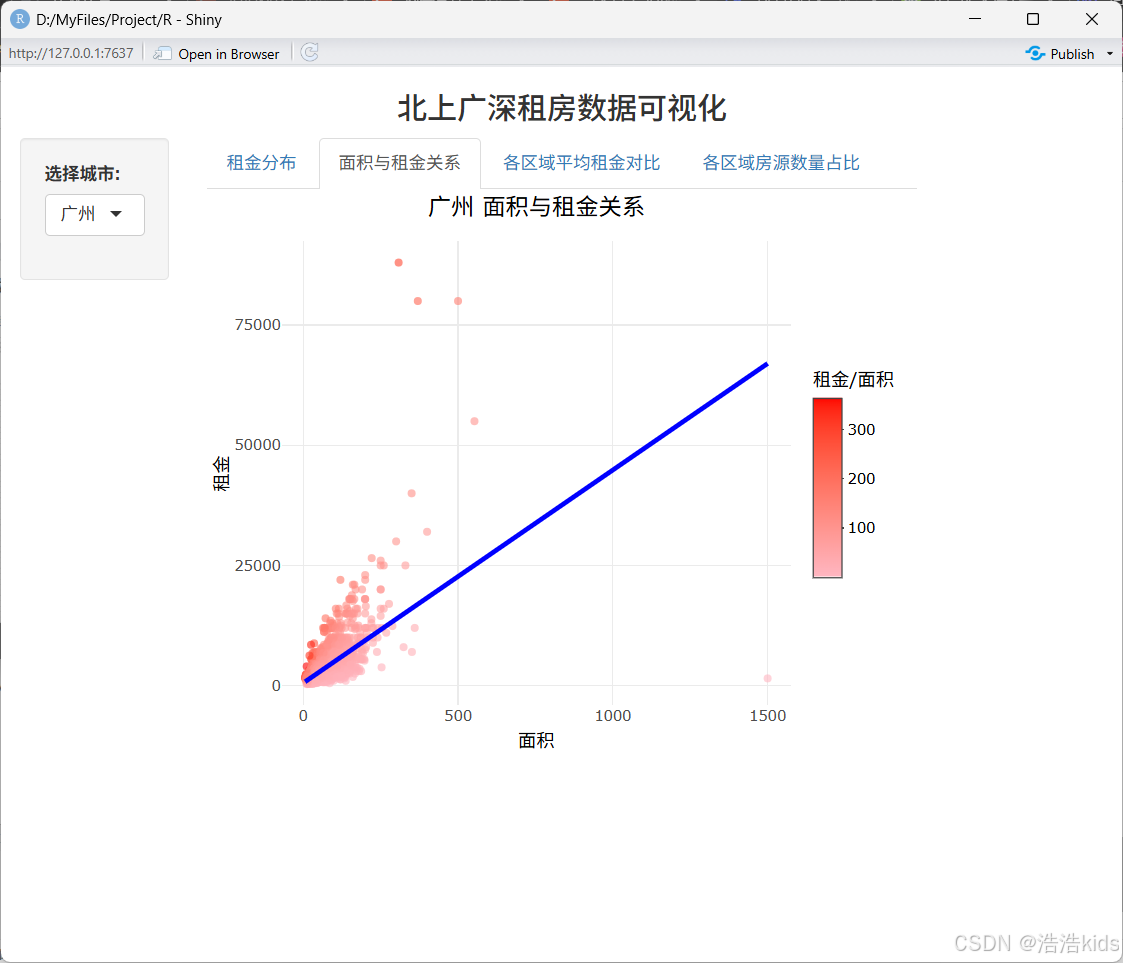This screenshot has width=1123, height=963.
Task: Click the reload app icon
Action: click(309, 53)
